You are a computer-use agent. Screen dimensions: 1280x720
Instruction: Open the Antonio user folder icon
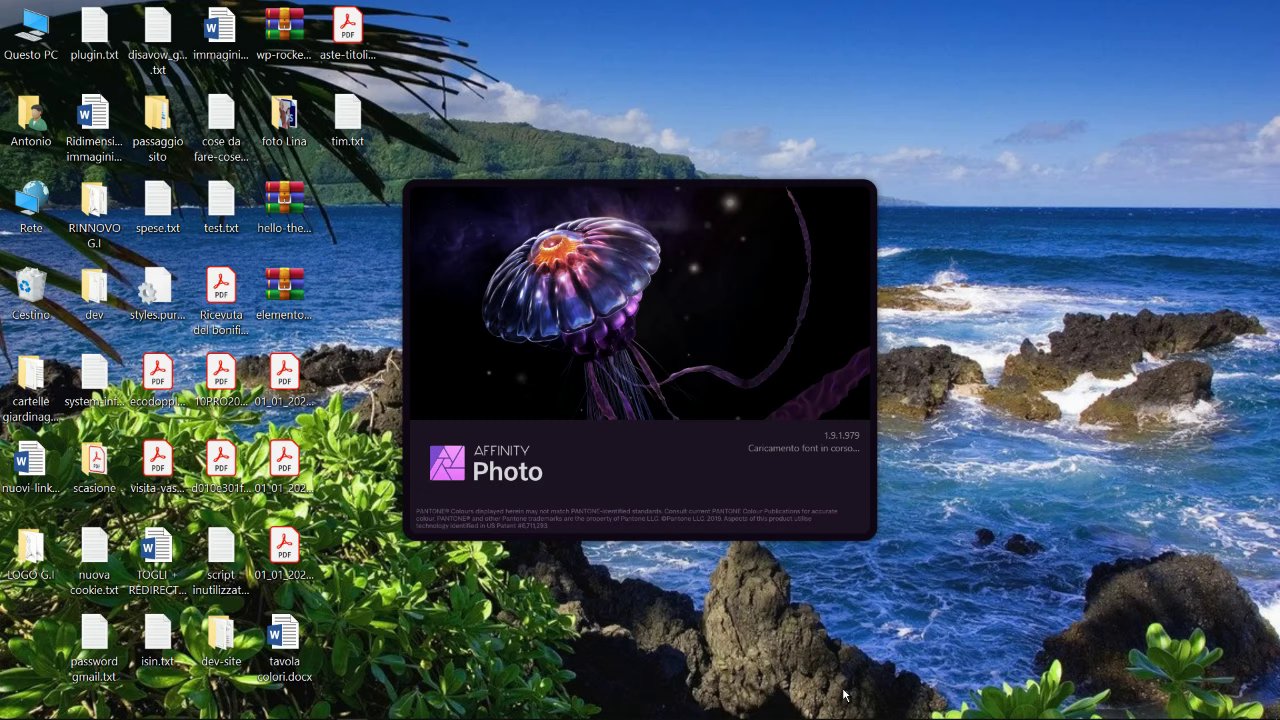click(31, 122)
